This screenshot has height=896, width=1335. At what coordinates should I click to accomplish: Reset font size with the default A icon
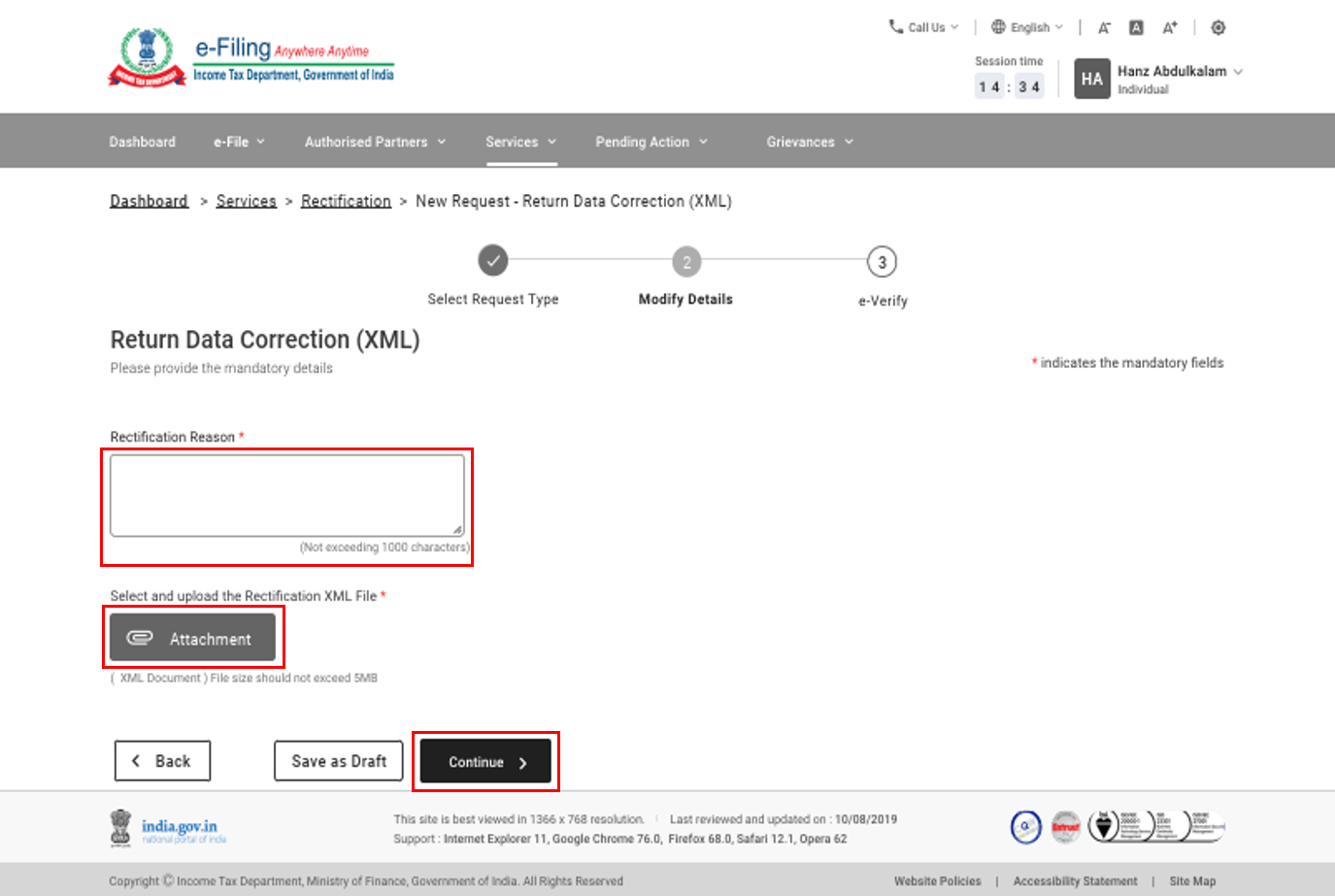(x=1136, y=28)
